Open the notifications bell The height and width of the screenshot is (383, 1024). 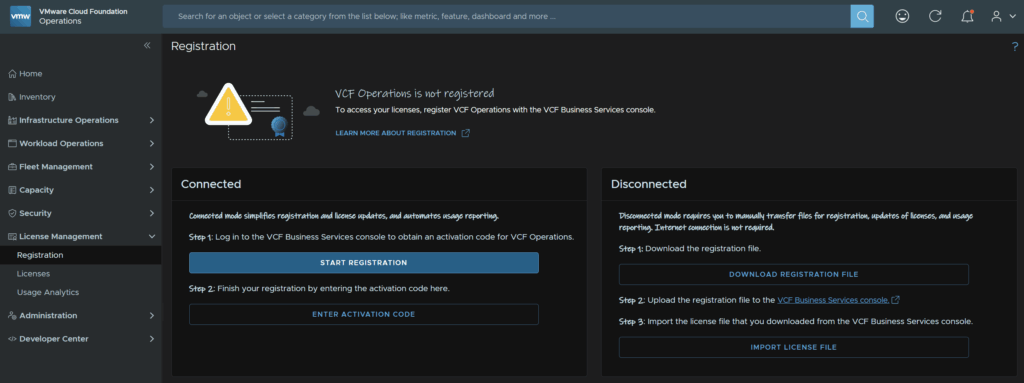tap(967, 16)
